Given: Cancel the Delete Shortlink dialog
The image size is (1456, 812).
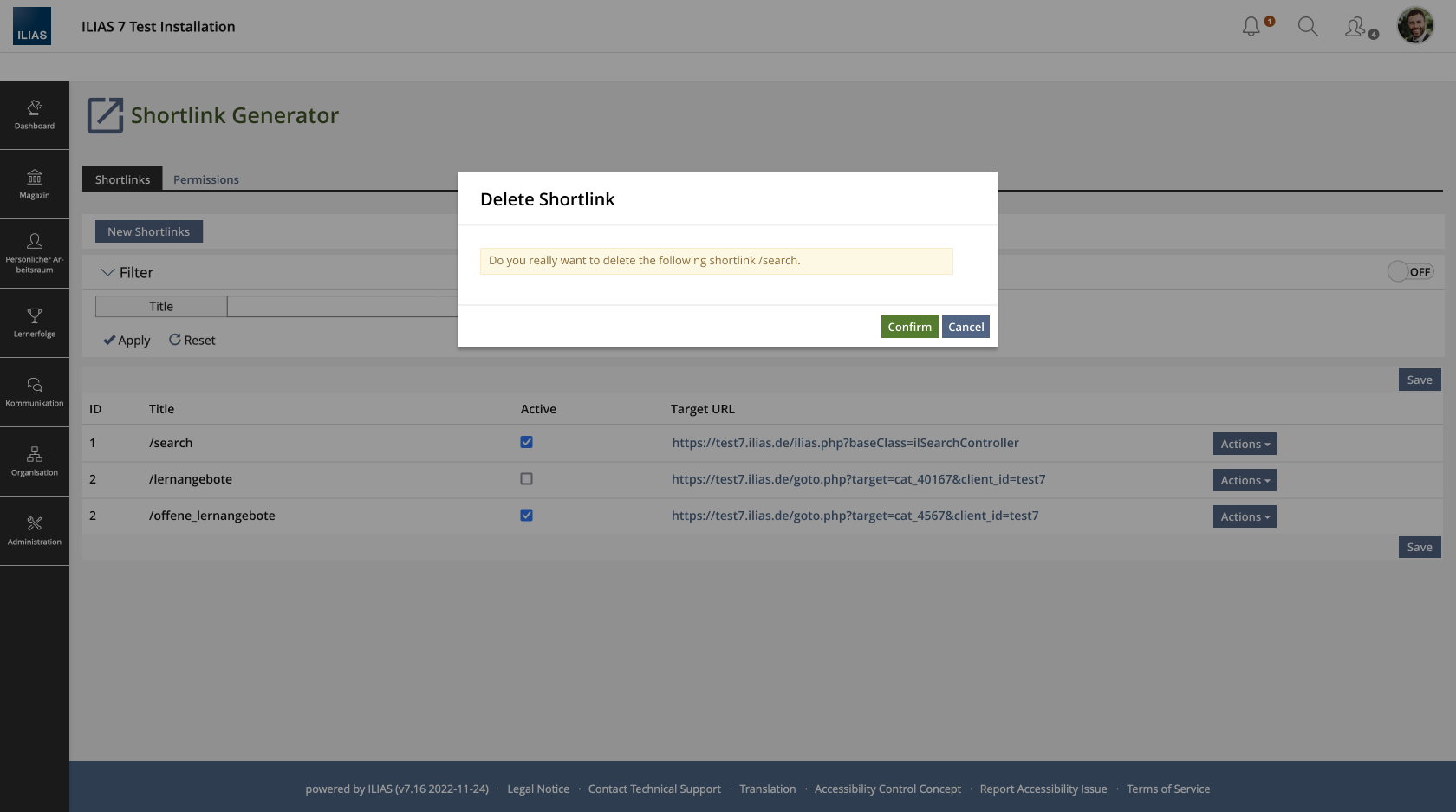Looking at the screenshot, I should click(x=965, y=327).
